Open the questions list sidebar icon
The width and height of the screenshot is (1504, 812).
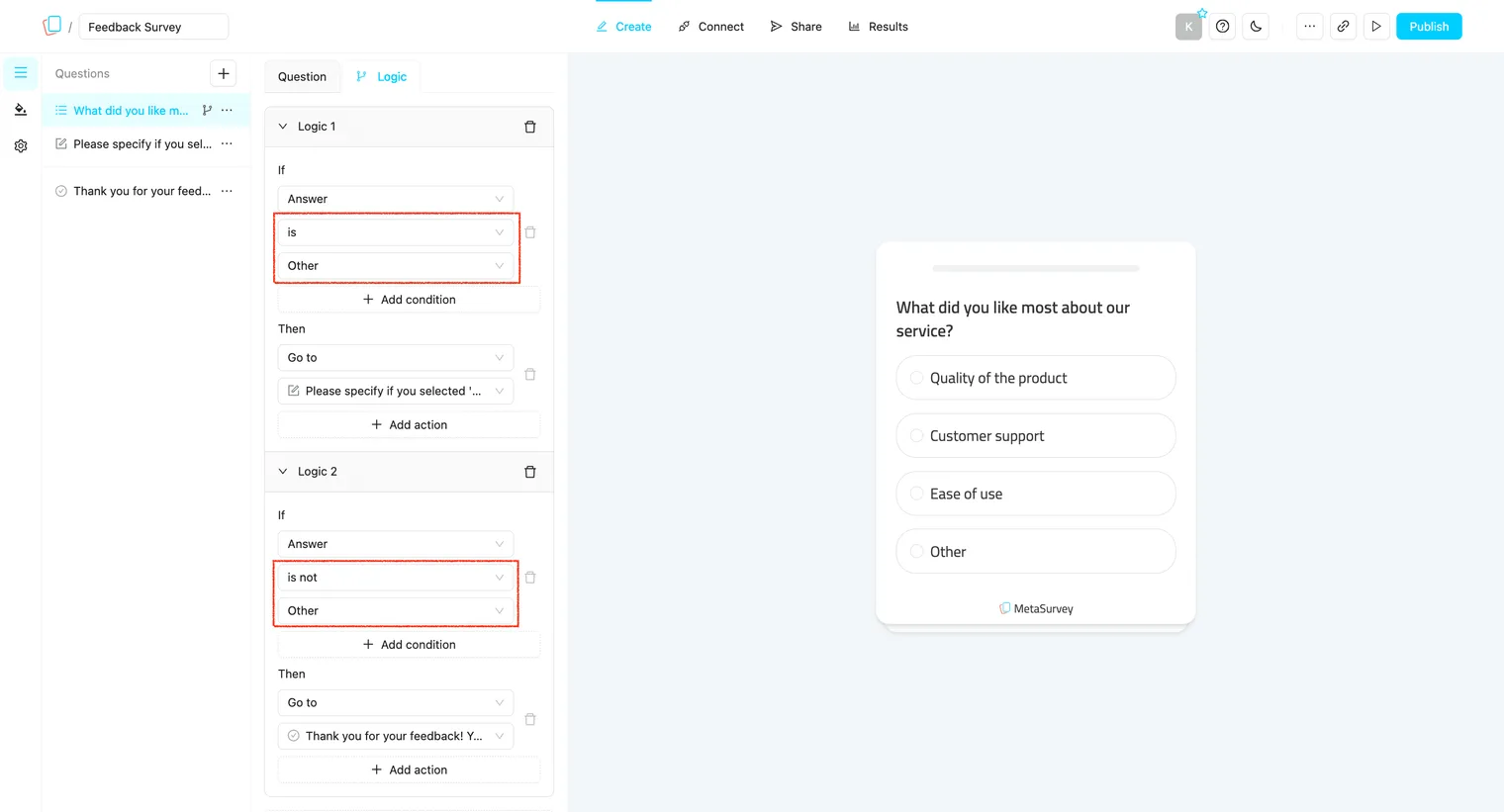pos(21,73)
